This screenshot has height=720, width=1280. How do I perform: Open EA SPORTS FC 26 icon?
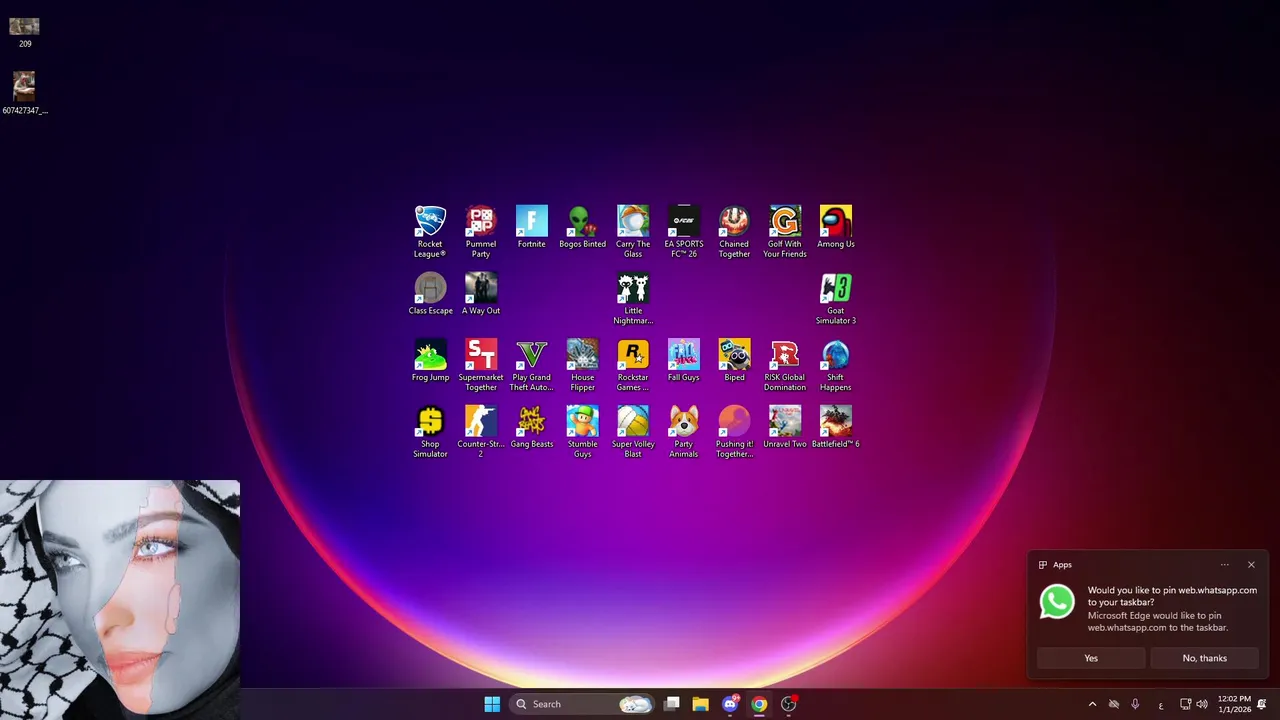pos(684,231)
